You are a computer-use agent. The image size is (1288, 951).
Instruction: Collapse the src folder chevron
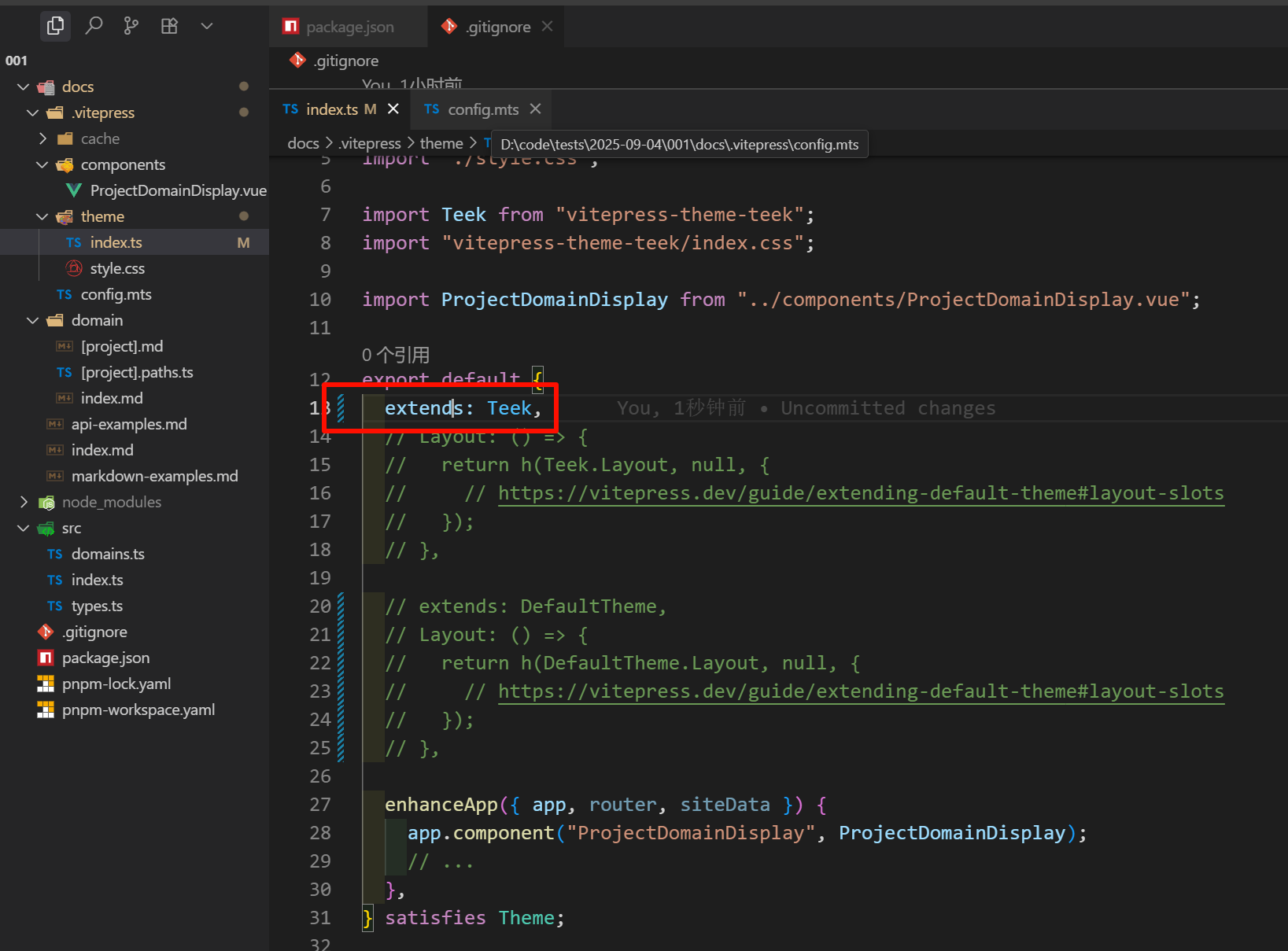24,528
